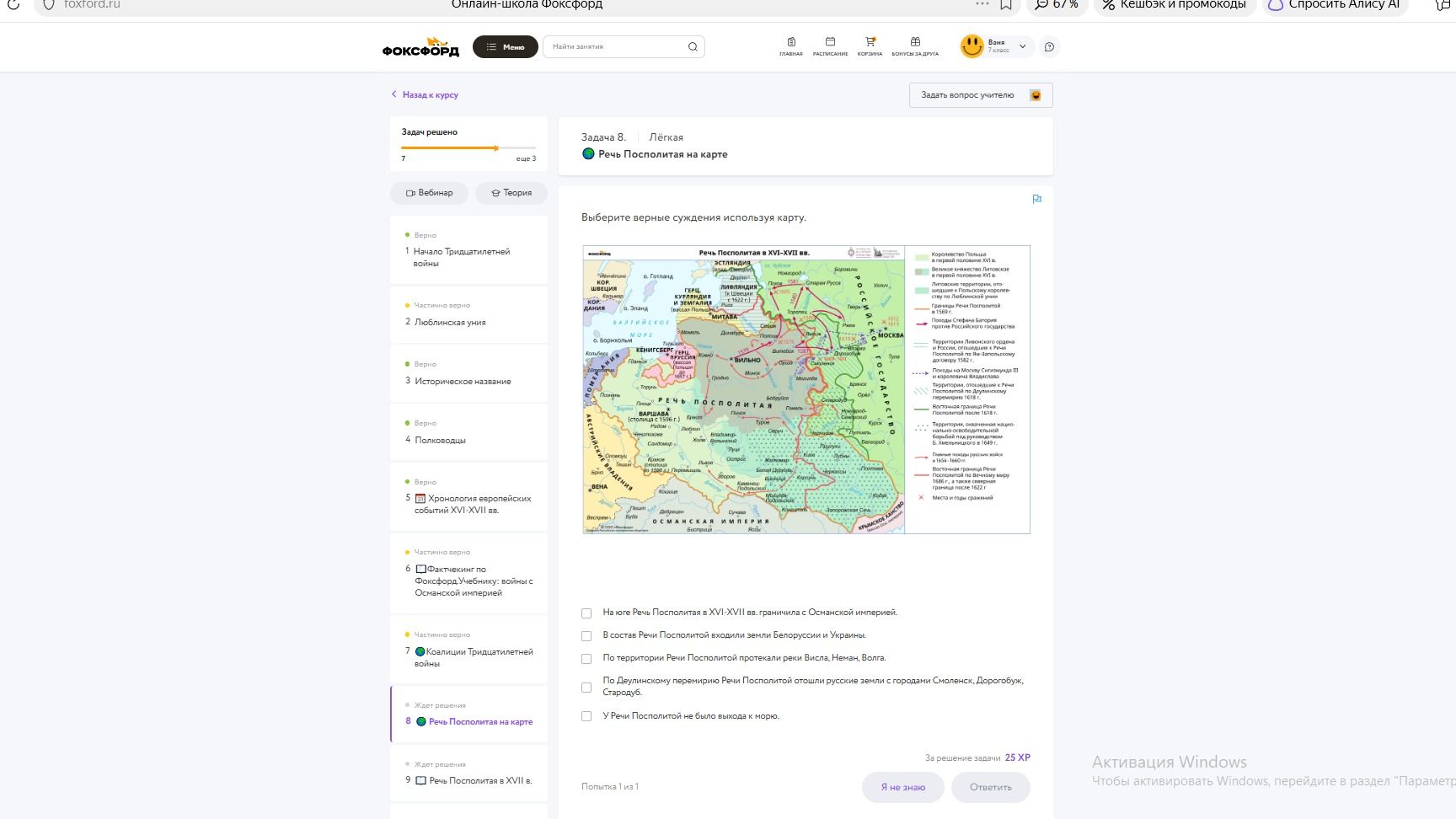
Task: Open the Меню button
Action: pyautogui.click(x=506, y=47)
